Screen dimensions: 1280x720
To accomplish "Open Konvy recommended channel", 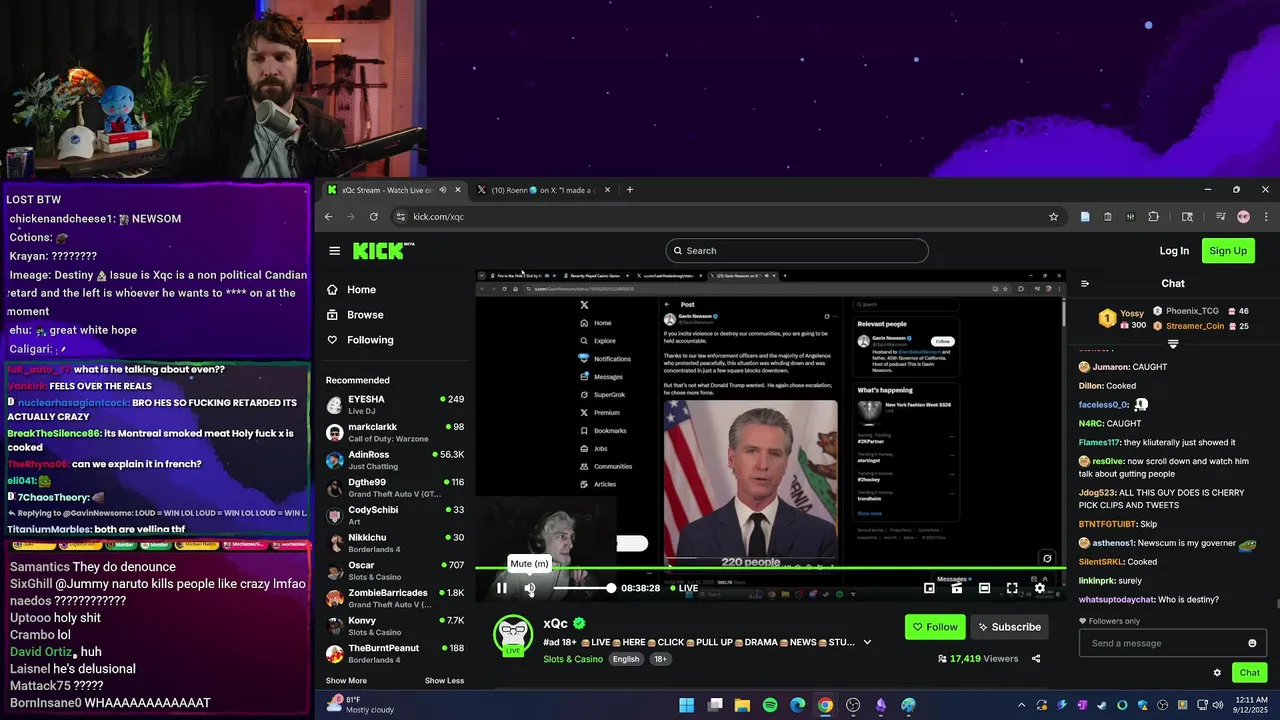I will click(x=395, y=626).
